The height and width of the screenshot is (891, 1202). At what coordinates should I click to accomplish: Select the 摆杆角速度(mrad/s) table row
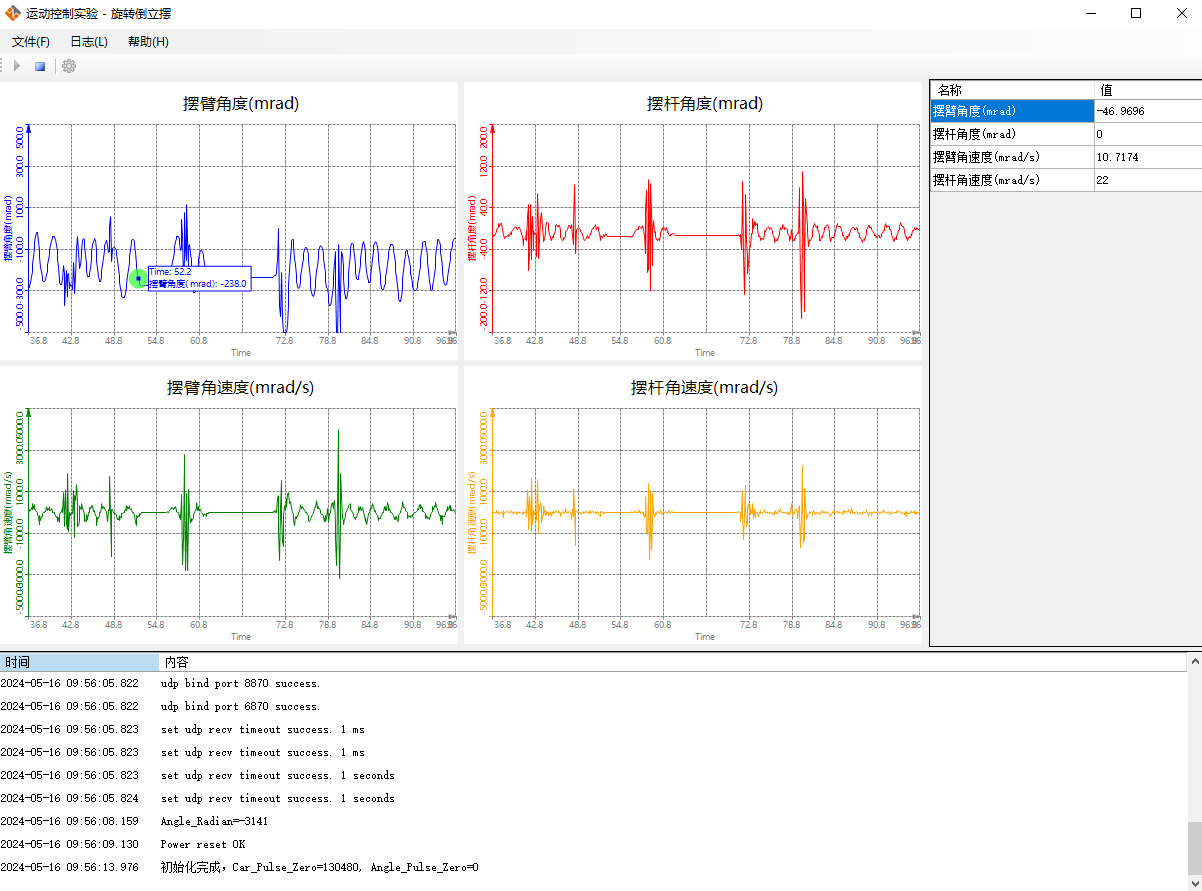tap(1012, 180)
